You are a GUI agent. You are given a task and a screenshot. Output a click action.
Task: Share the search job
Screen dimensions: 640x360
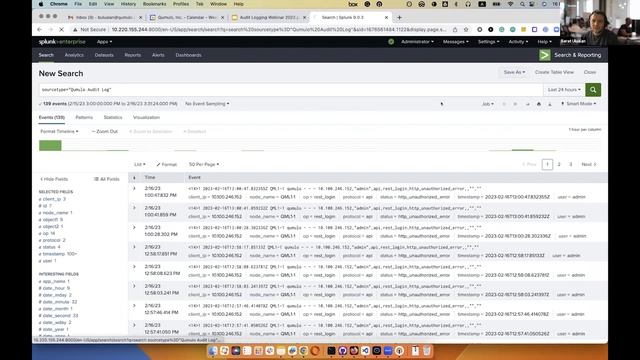(527, 104)
